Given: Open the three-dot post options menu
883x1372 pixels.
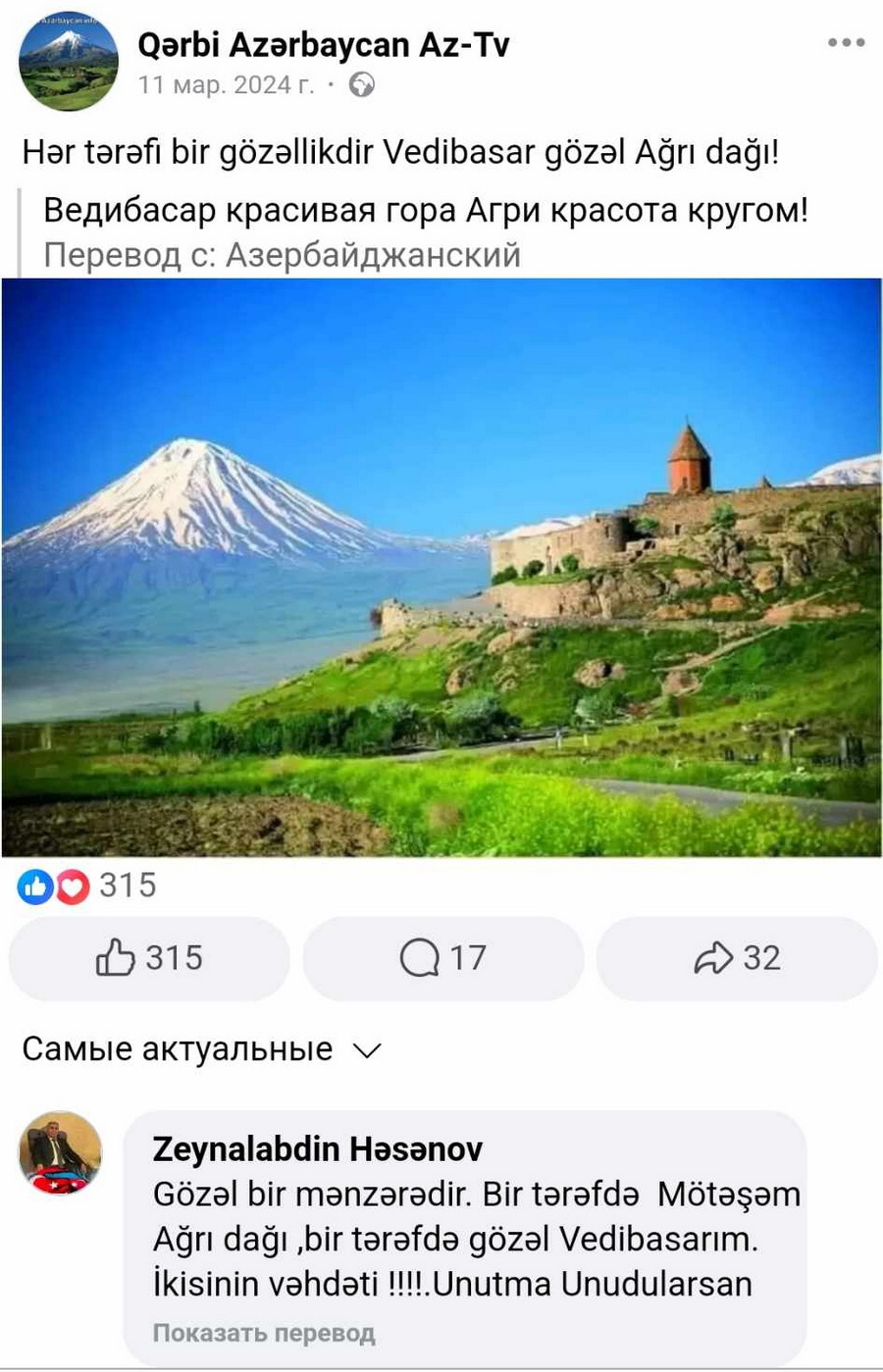Looking at the screenshot, I should click(846, 43).
